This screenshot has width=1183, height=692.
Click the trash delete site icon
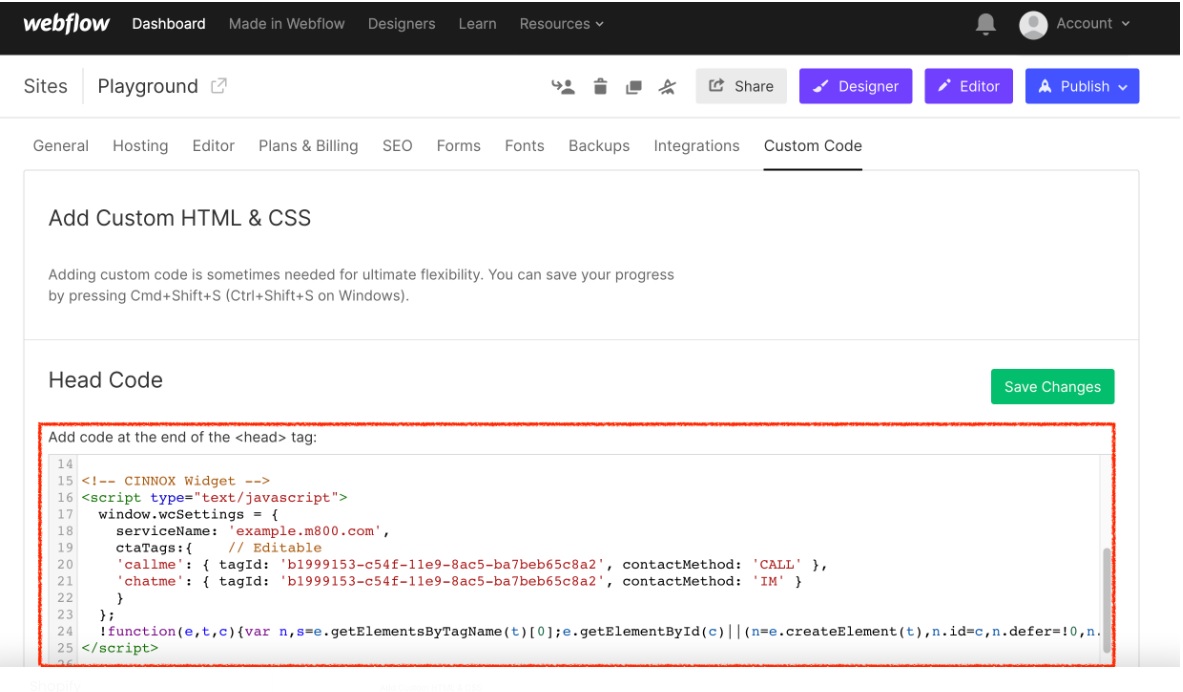click(600, 87)
